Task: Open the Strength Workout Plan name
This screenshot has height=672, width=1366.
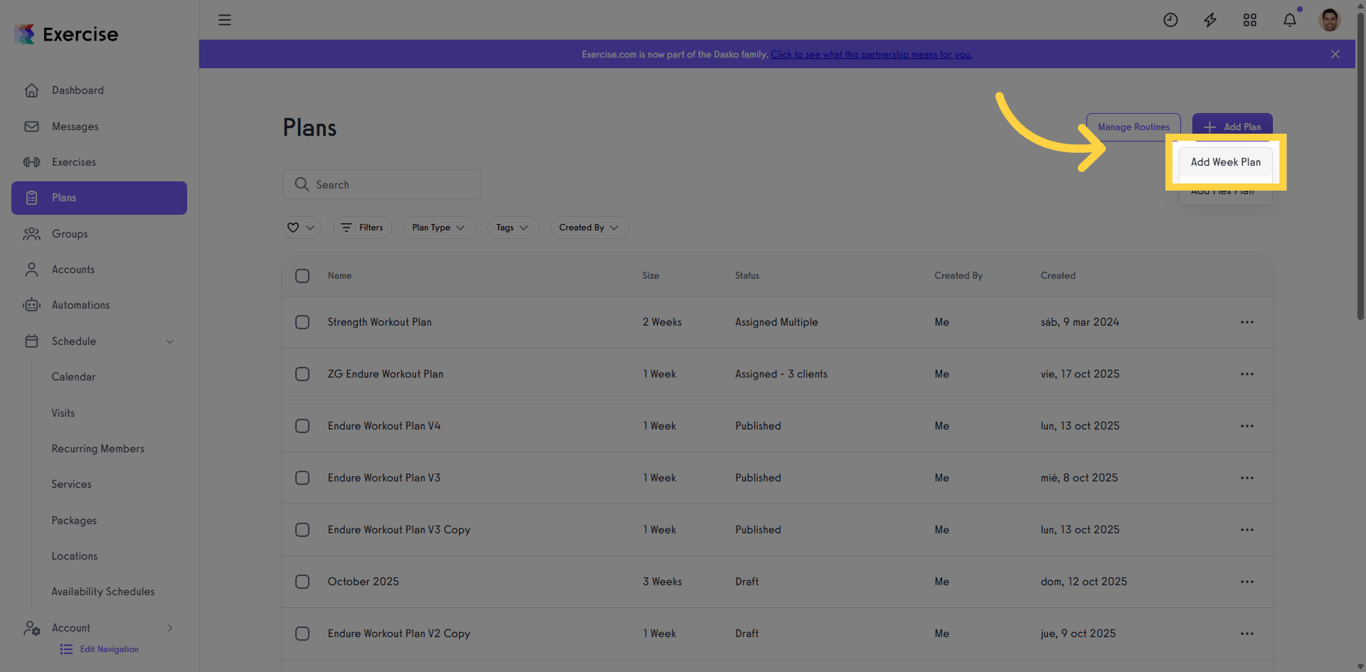Action: click(x=380, y=322)
